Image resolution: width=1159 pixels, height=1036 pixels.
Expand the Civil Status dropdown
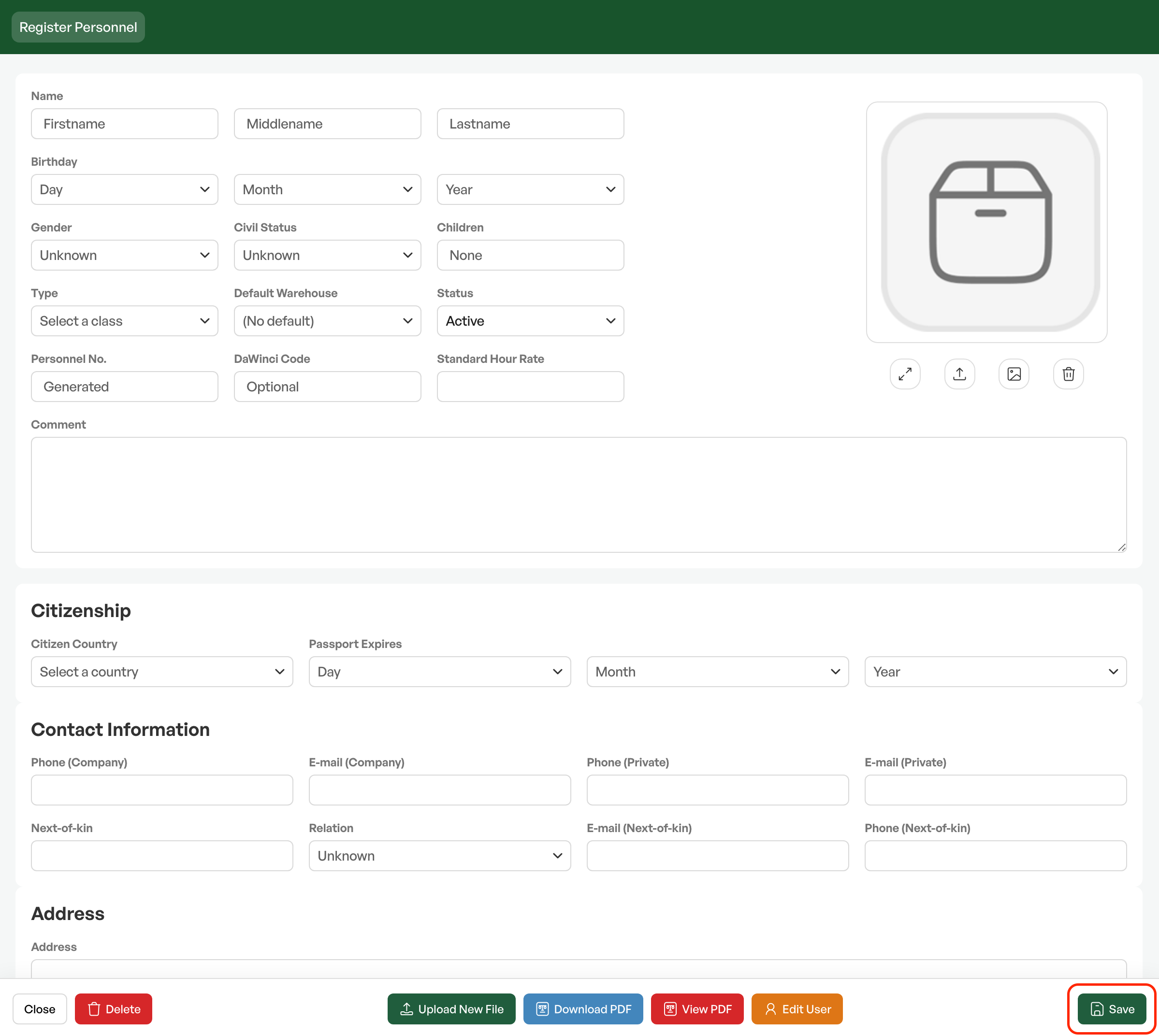[x=327, y=255]
